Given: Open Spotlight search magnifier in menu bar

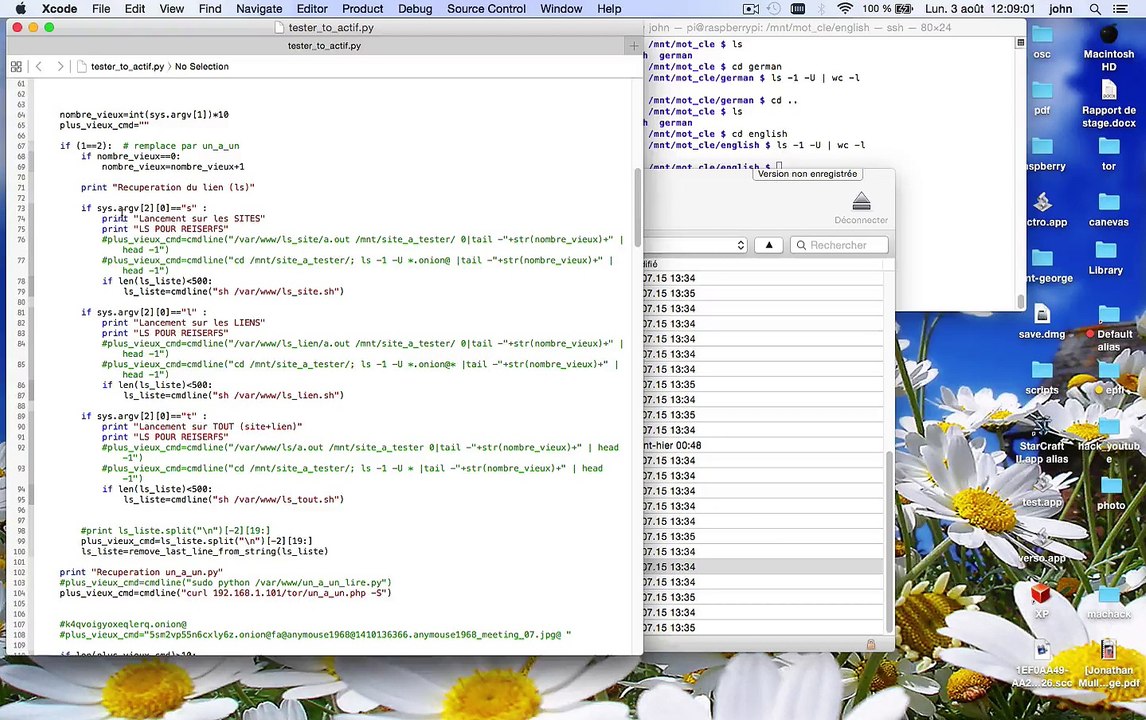Looking at the screenshot, I should [x=1093, y=9].
